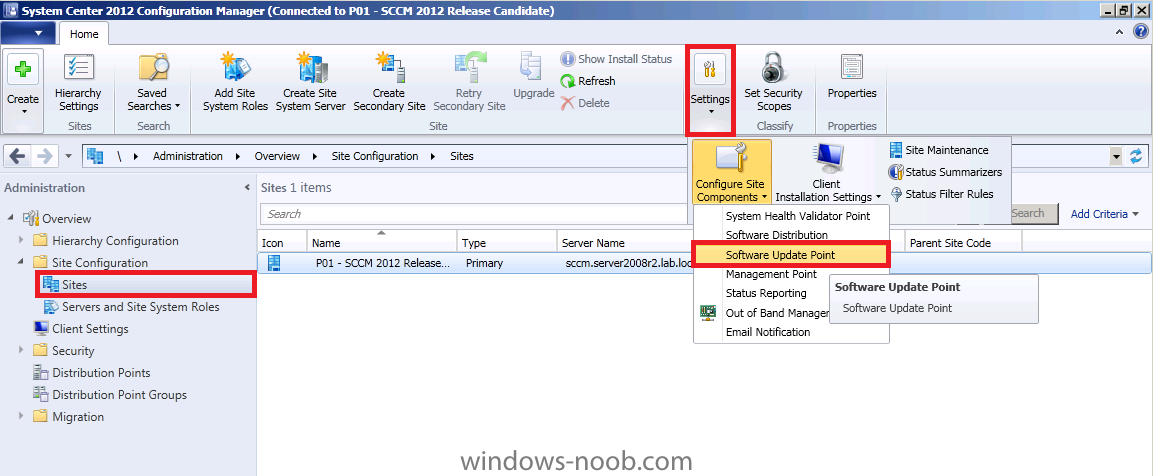Collapse the ribbon with arrow
Viewport: 1153px width, 476px height.
pos(1119,32)
